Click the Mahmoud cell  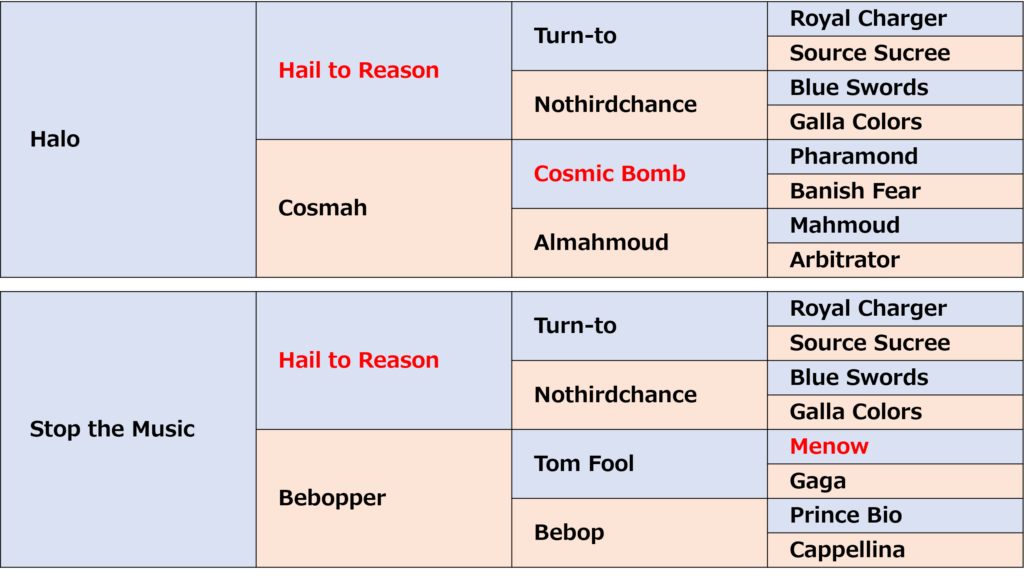coord(895,226)
